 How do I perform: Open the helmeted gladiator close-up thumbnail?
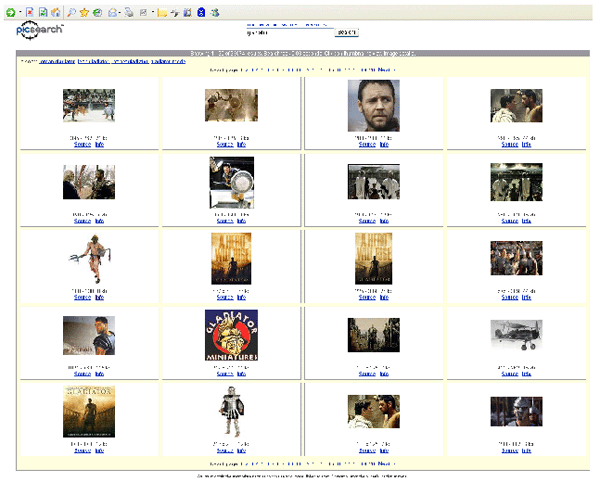[x=517, y=412]
